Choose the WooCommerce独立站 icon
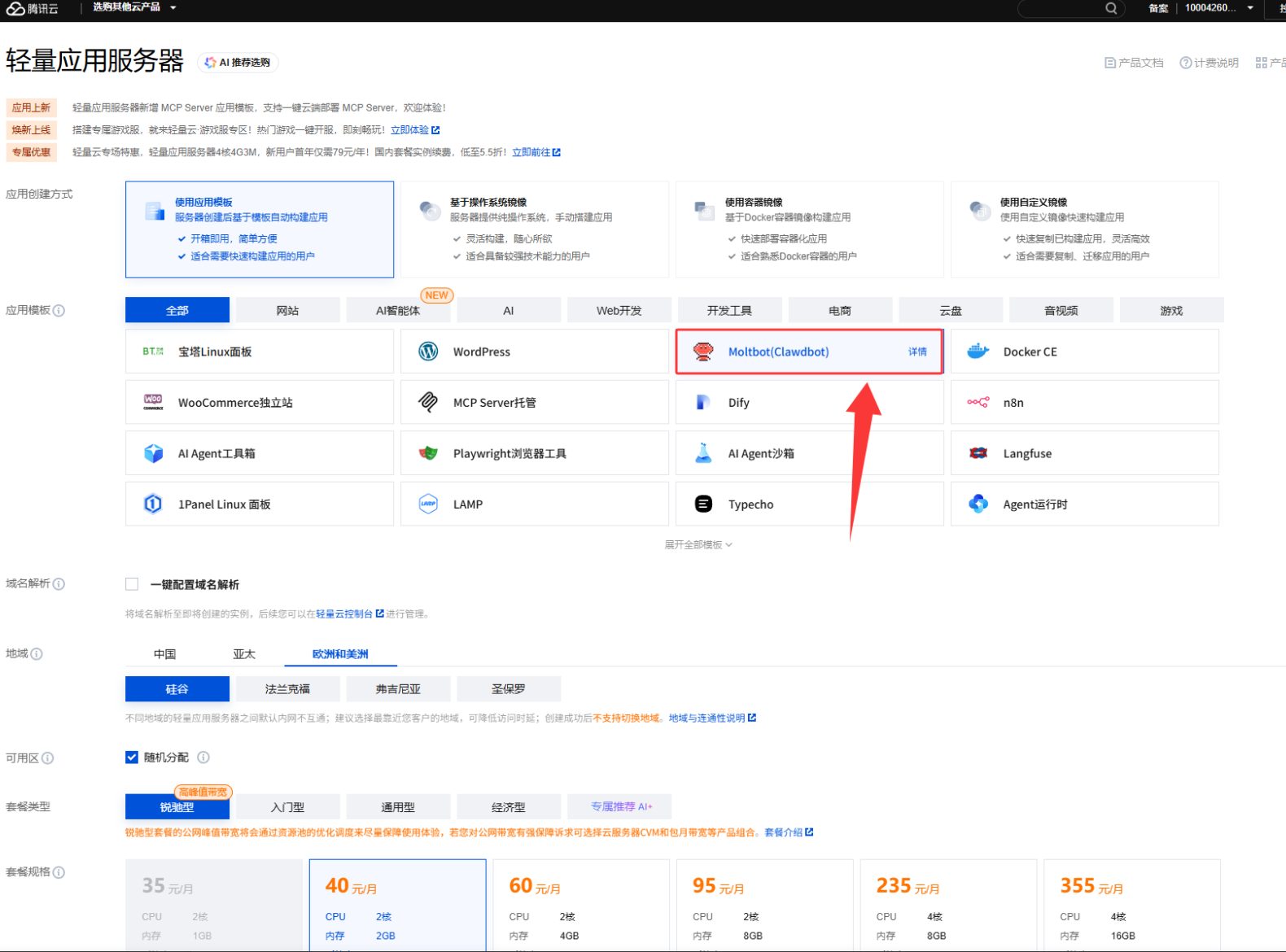The image size is (1286, 952). coord(153,402)
